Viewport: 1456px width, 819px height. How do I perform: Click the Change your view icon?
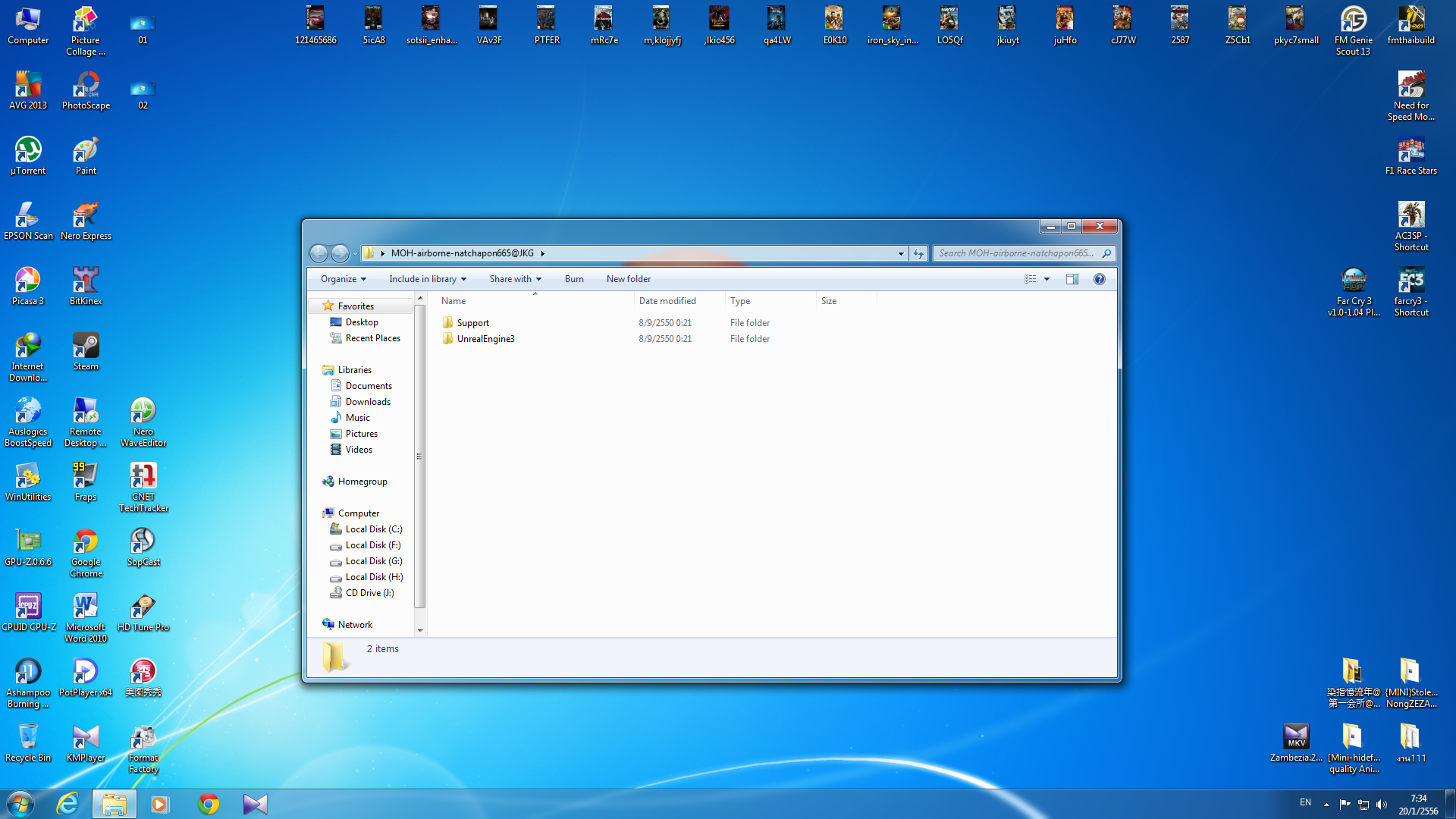(1030, 279)
